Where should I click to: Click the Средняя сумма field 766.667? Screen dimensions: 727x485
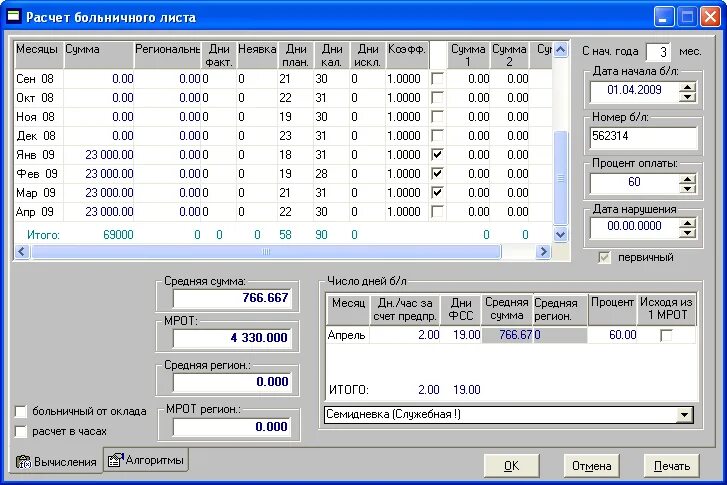232,298
